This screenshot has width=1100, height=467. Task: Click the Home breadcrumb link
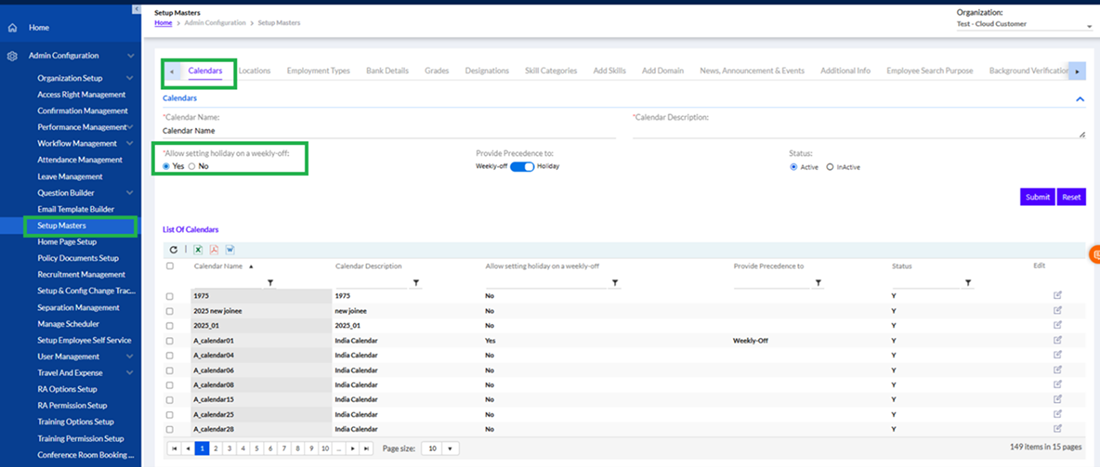point(163,22)
